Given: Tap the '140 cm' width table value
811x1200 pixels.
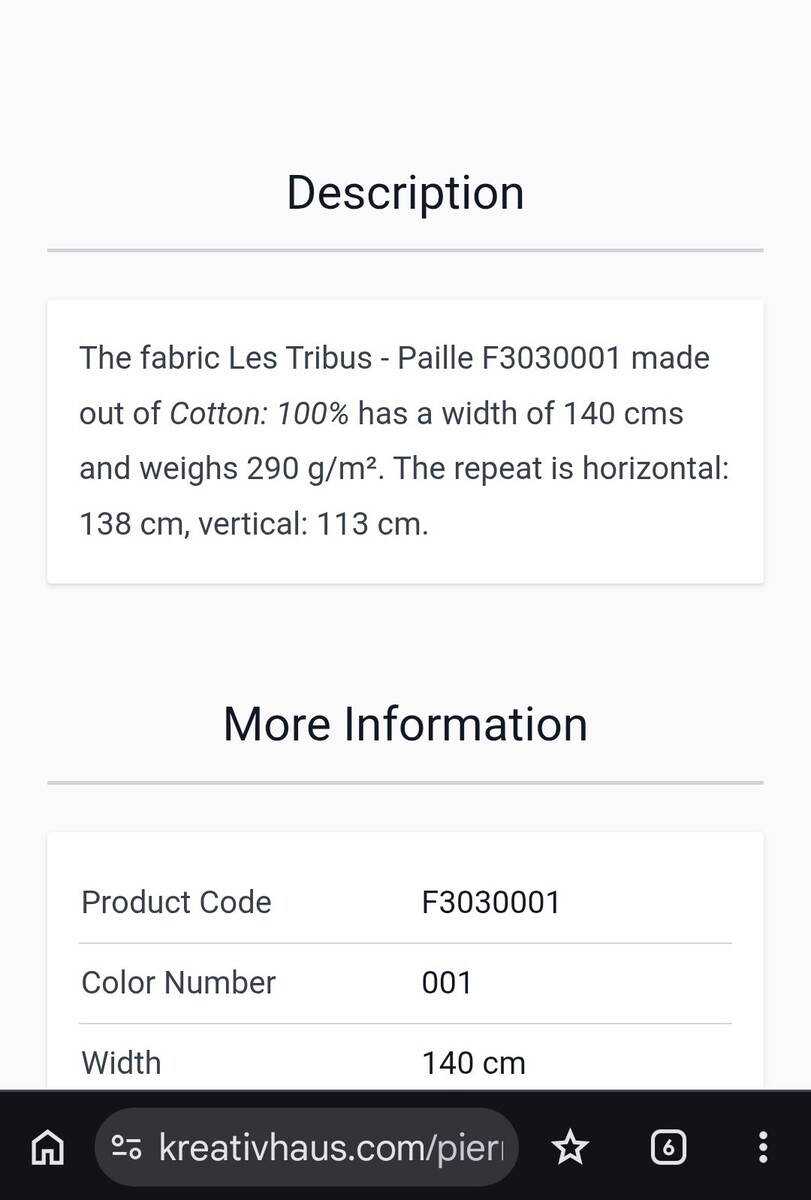Looking at the screenshot, I should (473, 1062).
